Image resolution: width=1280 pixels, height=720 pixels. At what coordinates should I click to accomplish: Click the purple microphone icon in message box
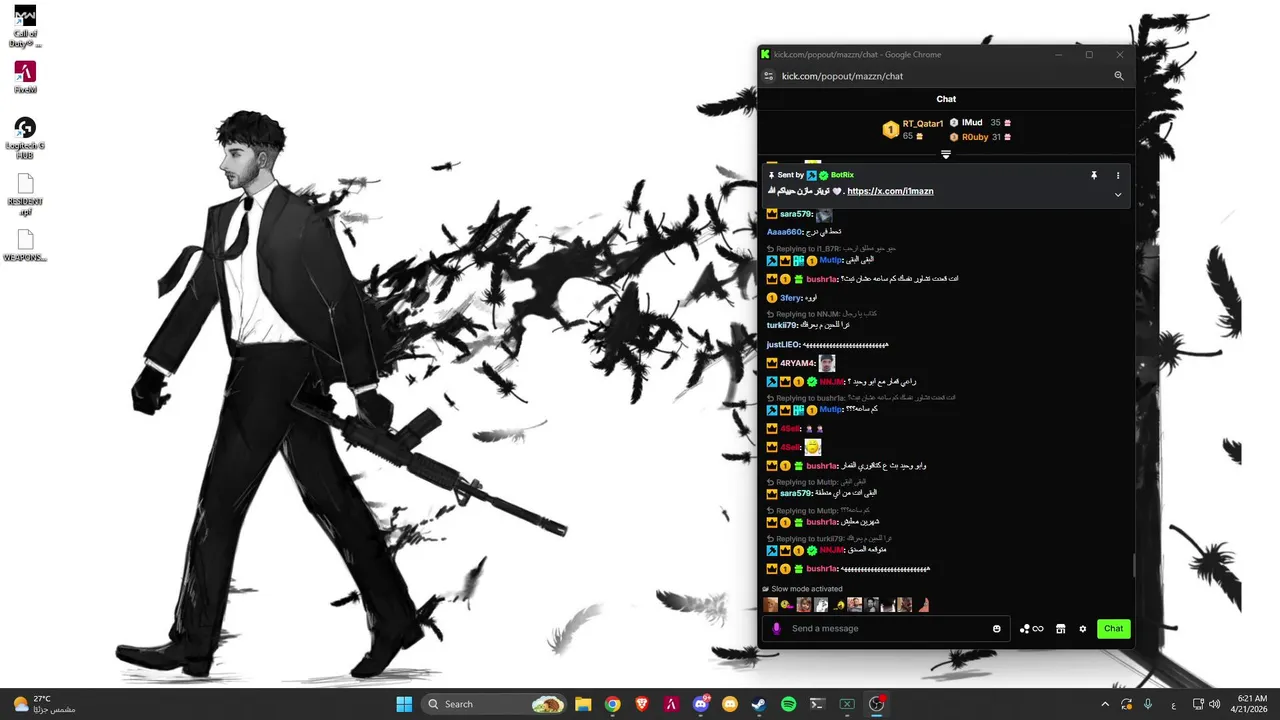[x=777, y=629]
